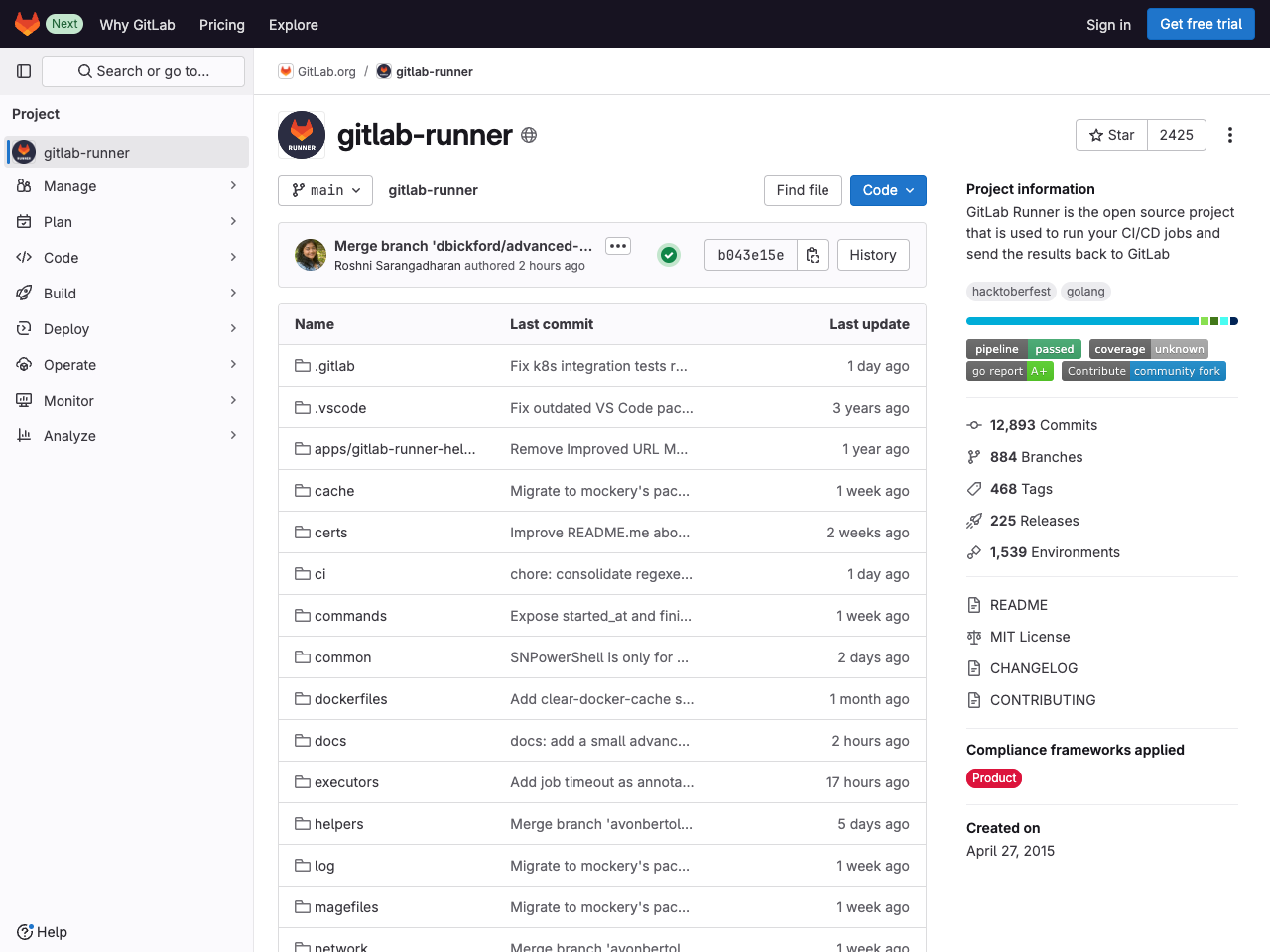Expand the Analyze sidebar section
1270x952 pixels.
(127, 436)
